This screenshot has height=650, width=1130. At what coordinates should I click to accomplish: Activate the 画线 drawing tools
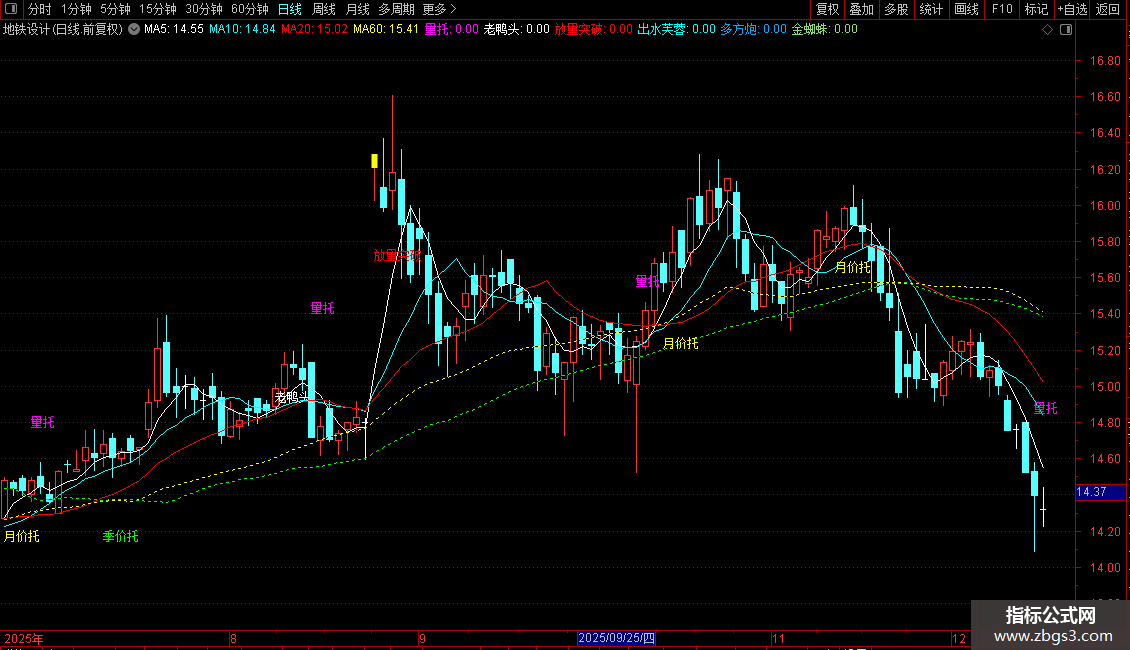(x=966, y=9)
